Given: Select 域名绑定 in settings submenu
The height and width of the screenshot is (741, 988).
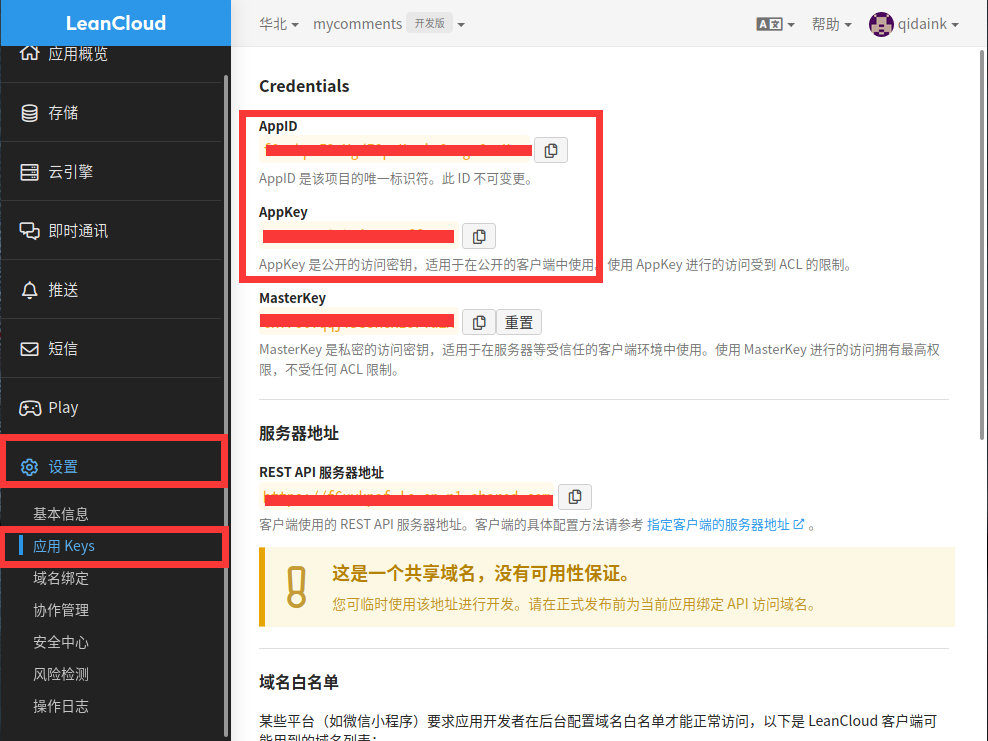Looking at the screenshot, I should 61,578.
